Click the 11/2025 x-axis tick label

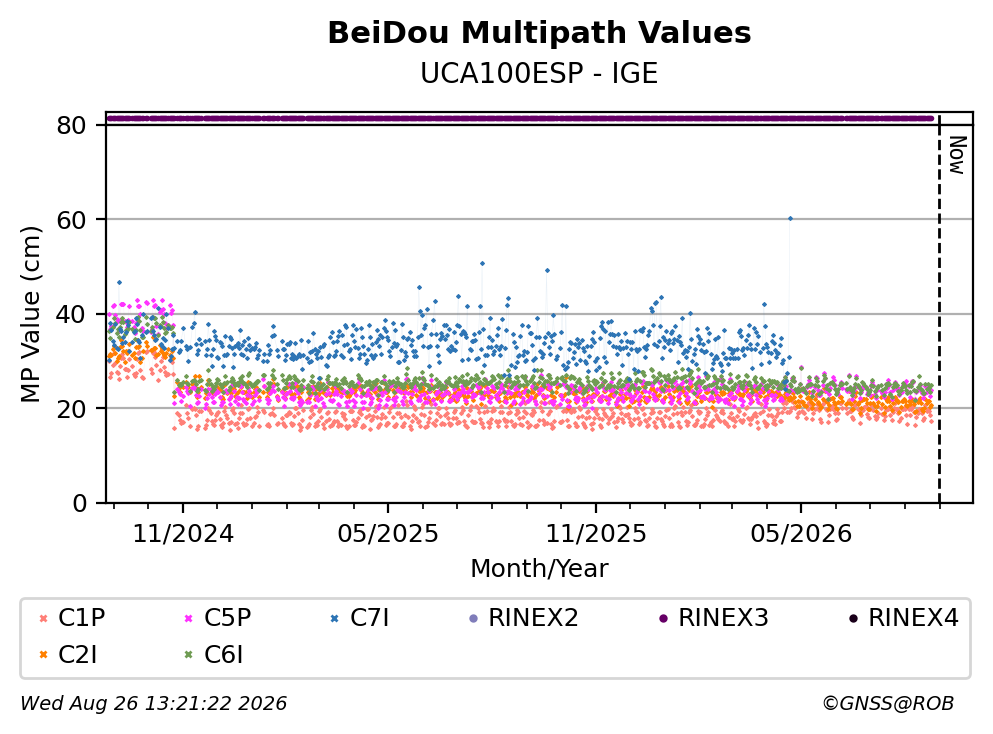pyautogui.click(x=596, y=534)
